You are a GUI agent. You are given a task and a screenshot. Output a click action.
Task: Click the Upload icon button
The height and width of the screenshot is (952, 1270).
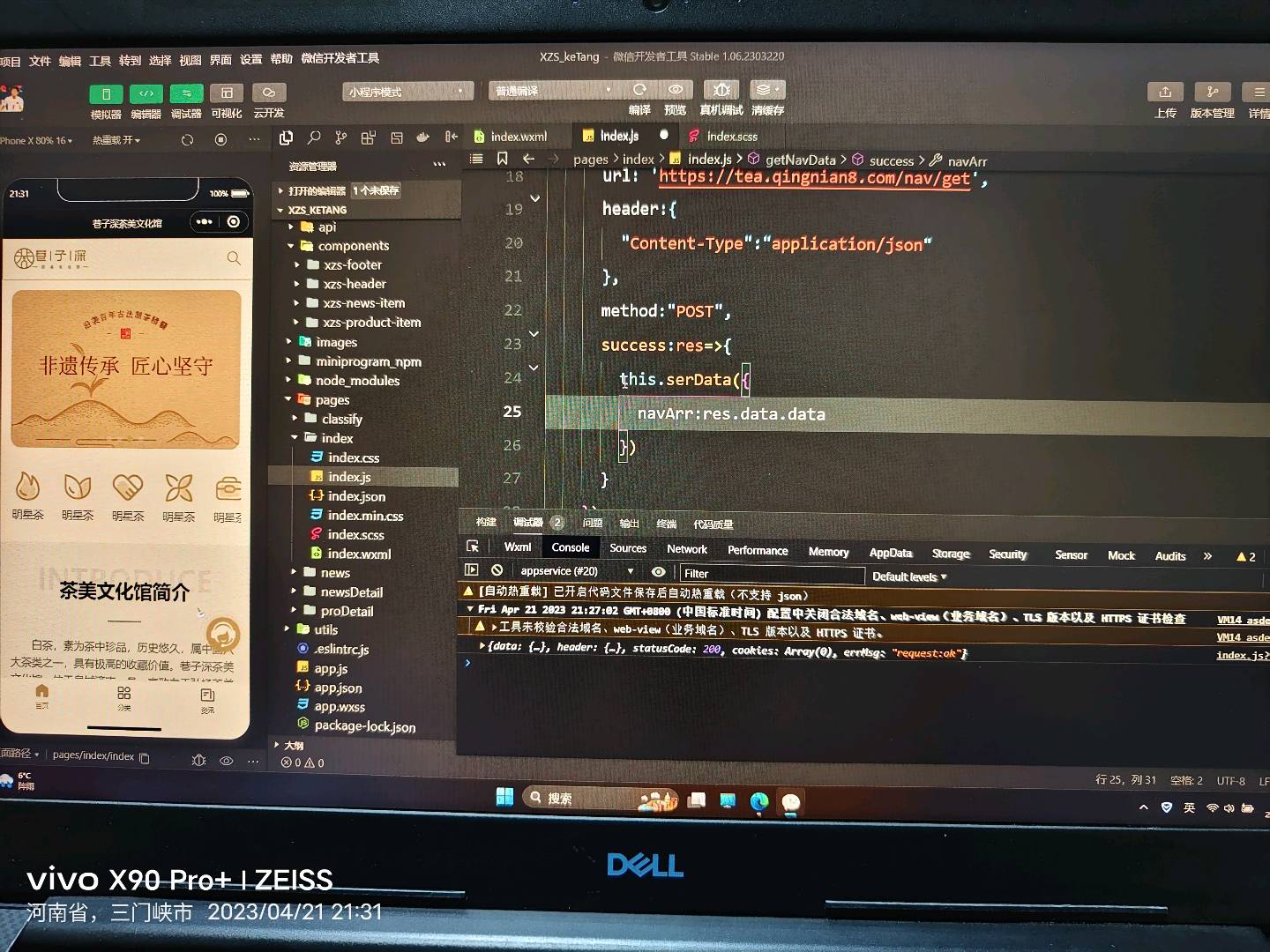(1165, 93)
